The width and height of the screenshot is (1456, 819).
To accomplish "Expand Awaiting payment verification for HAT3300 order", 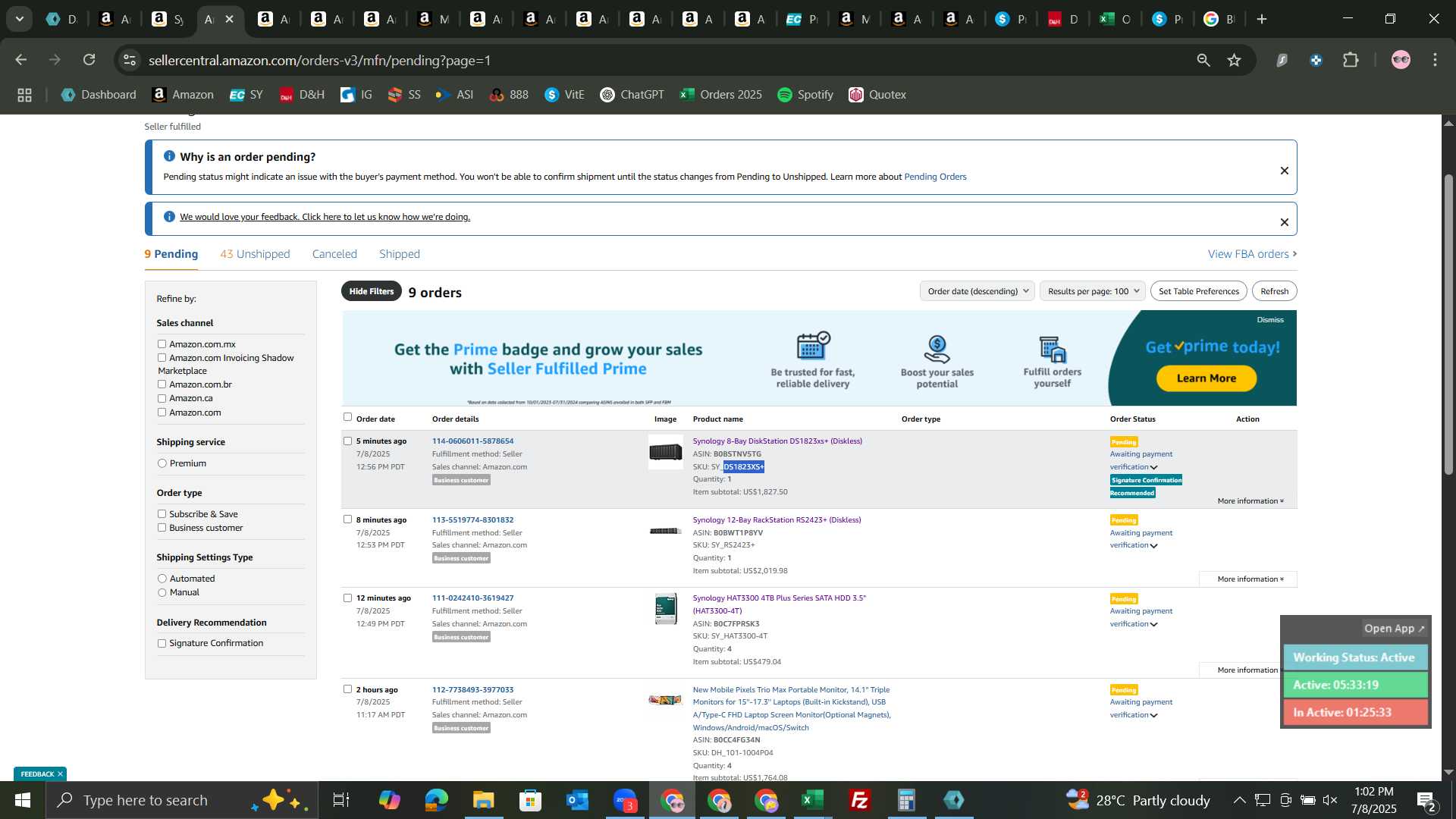I will coord(1153,625).
